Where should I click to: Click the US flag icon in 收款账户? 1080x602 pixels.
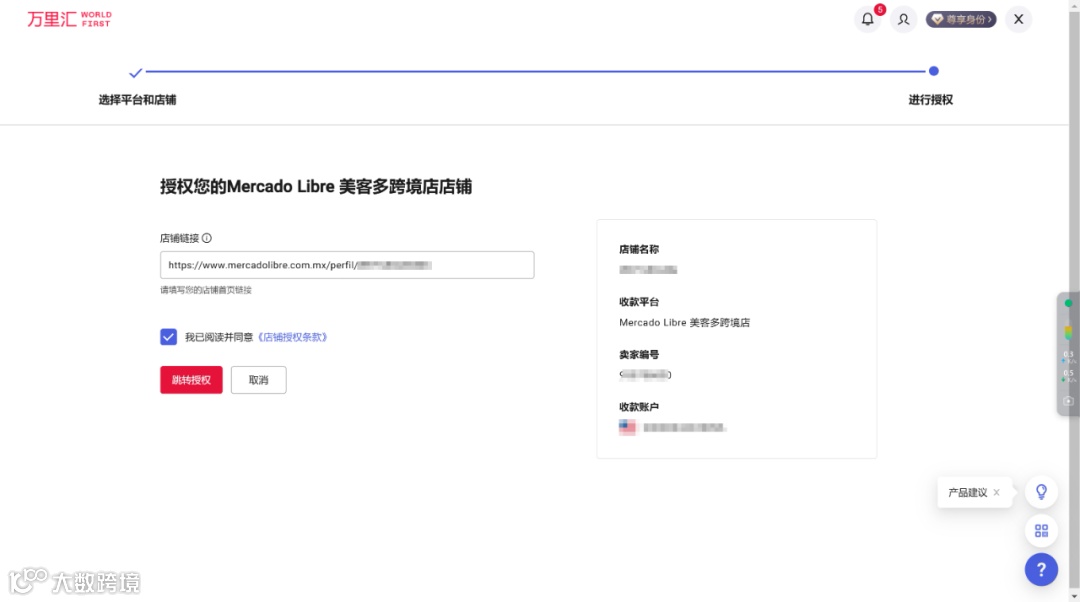[627, 427]
